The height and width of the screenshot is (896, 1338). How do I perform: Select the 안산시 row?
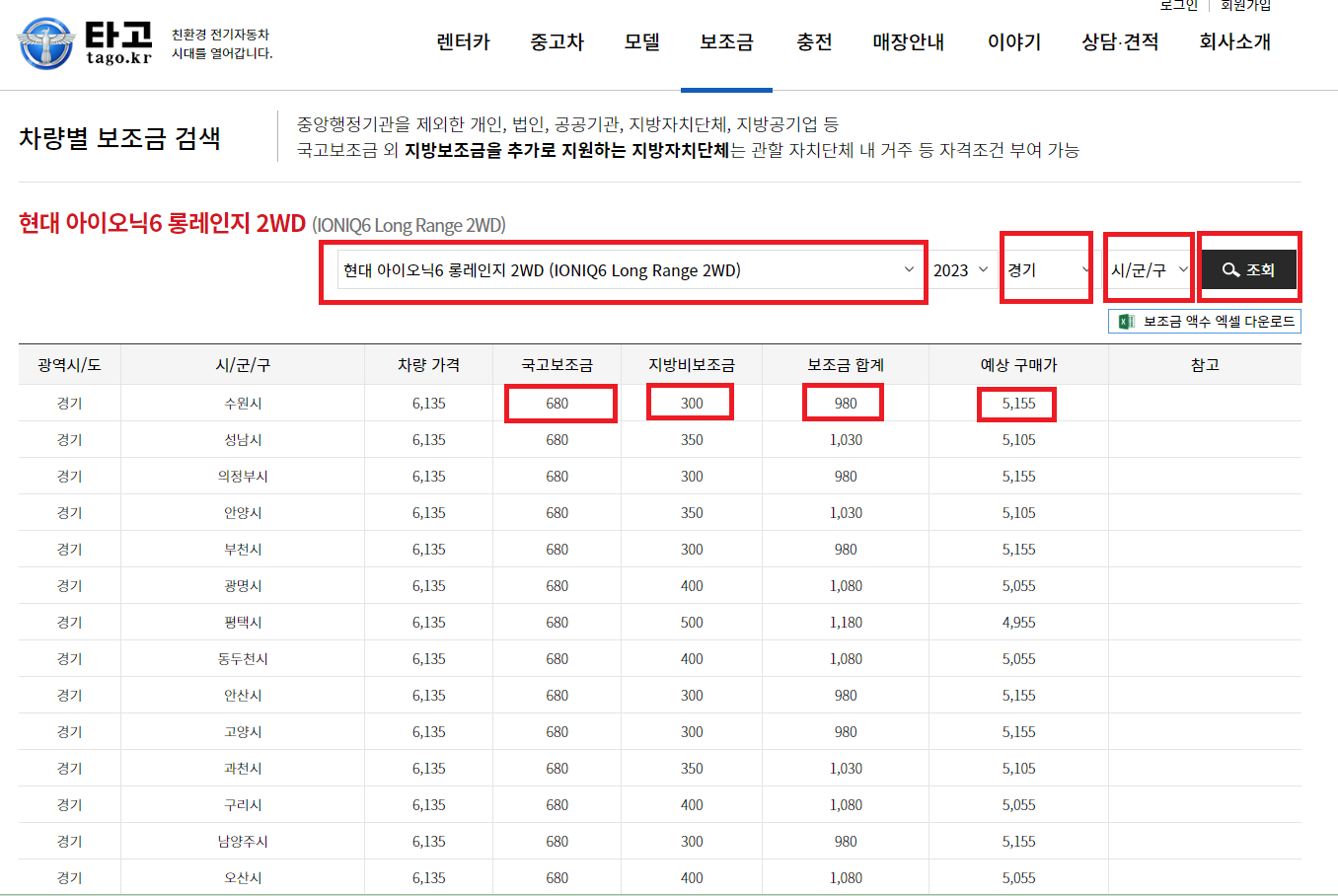coord(660,696)
